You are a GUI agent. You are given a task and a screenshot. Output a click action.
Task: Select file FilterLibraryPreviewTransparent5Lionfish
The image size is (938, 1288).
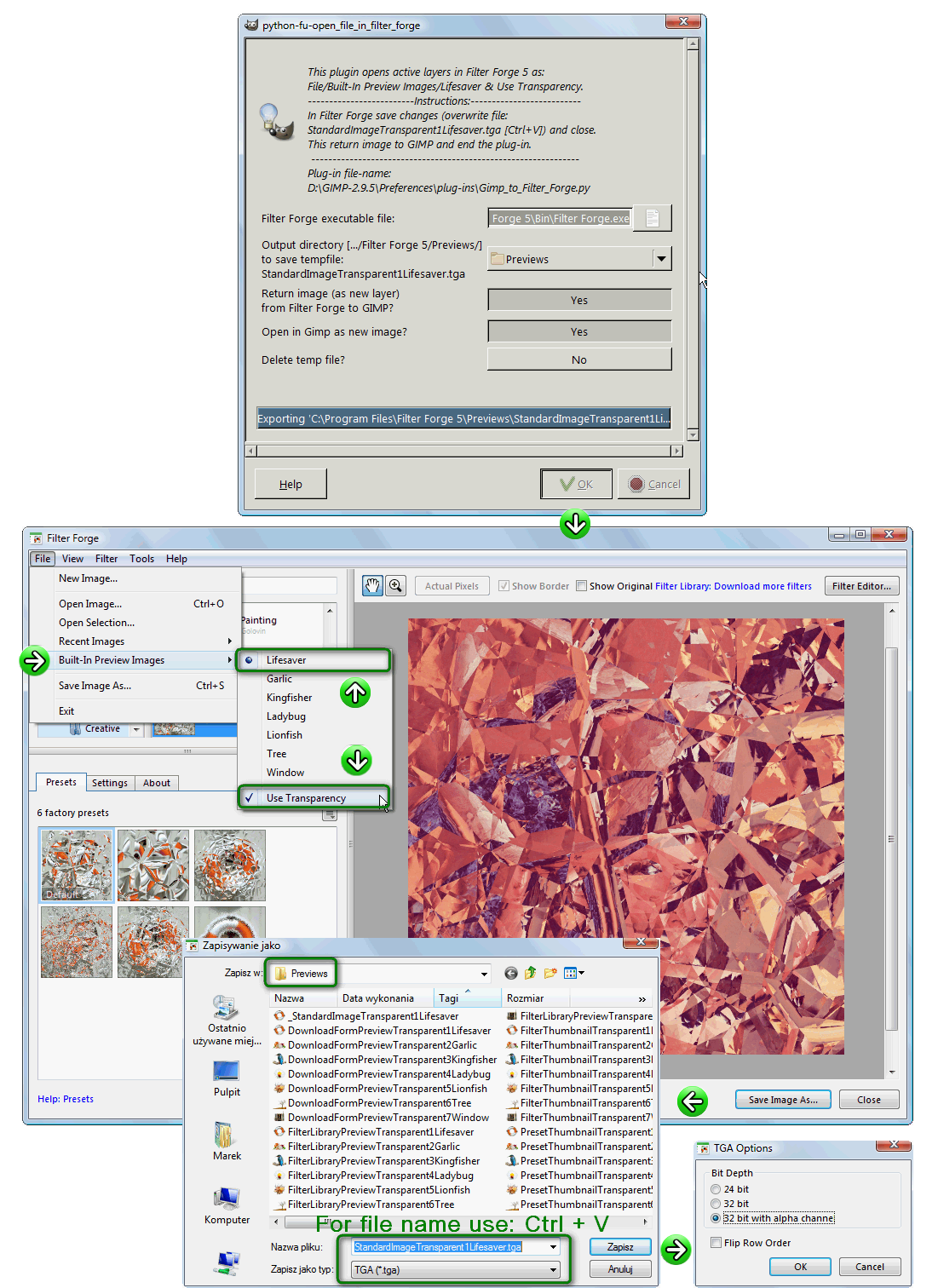coord(372,1189)
